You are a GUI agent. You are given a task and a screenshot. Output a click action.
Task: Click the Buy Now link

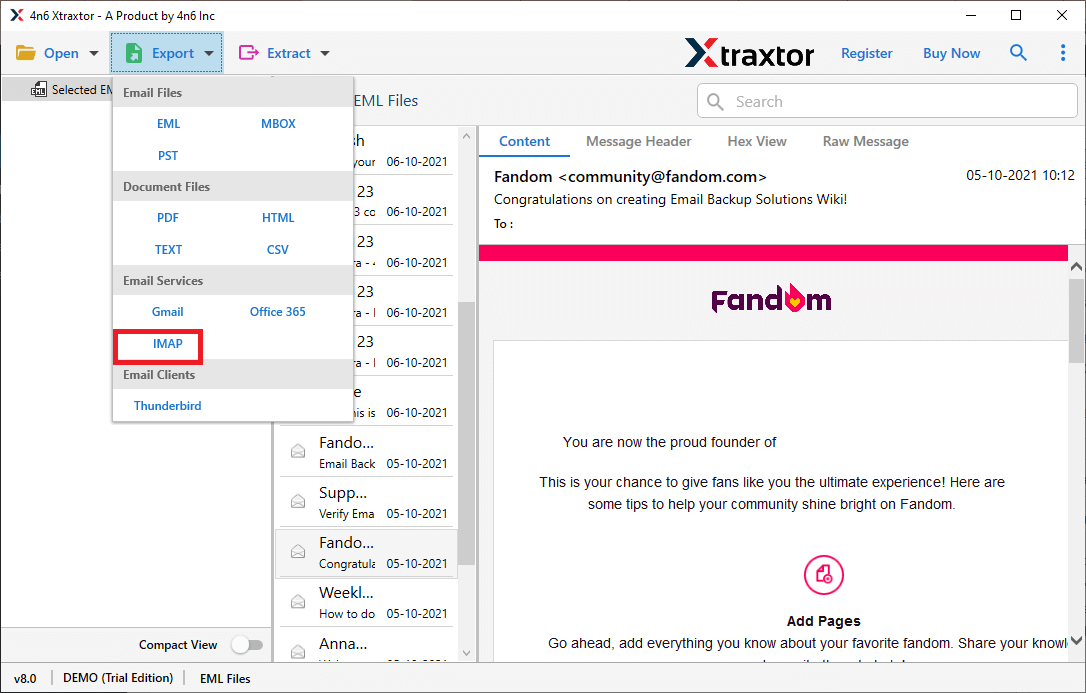pyautogui.click(x=951, y=53)
